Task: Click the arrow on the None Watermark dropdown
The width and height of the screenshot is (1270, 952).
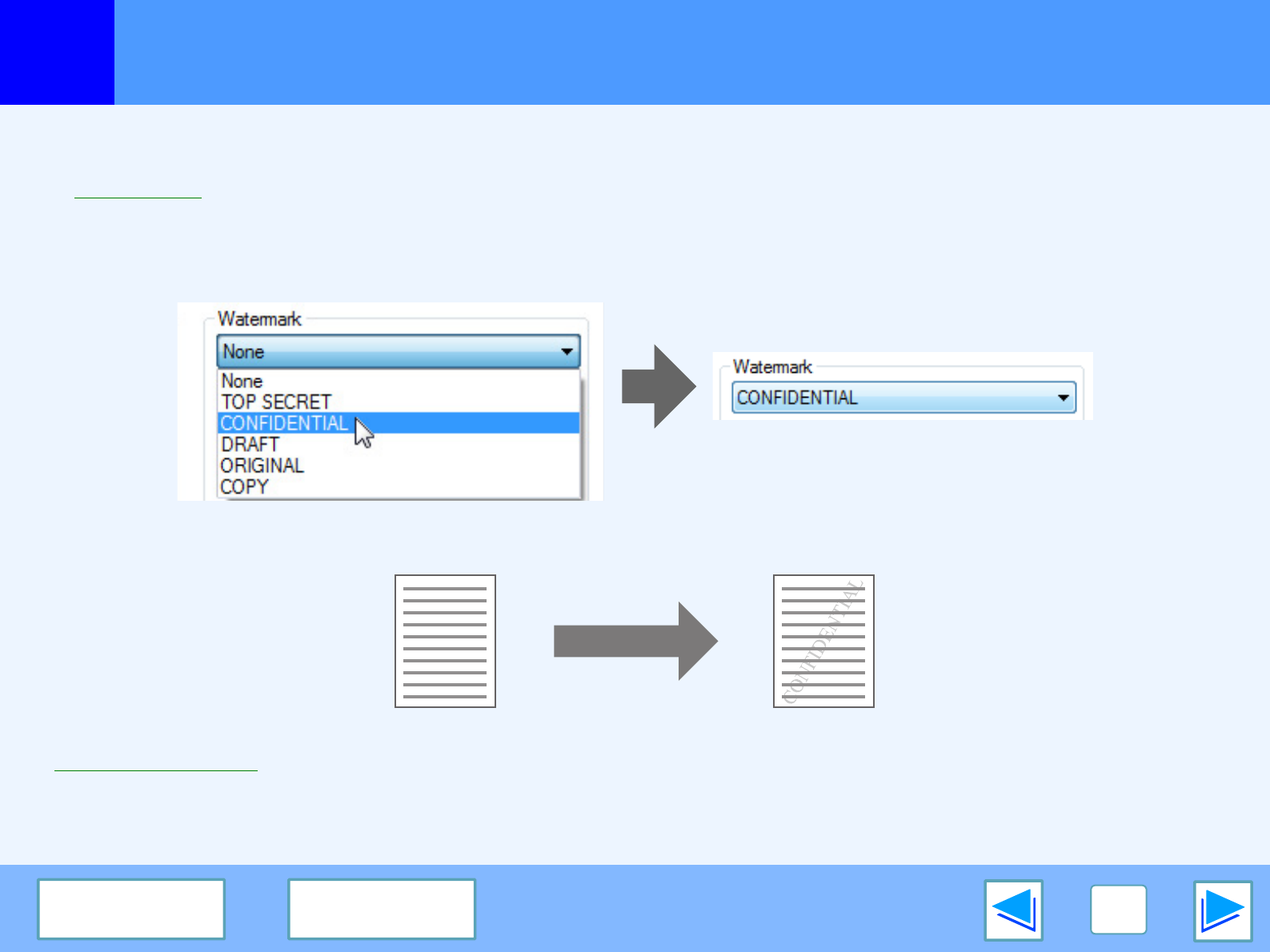Action: tap(567, 351)
